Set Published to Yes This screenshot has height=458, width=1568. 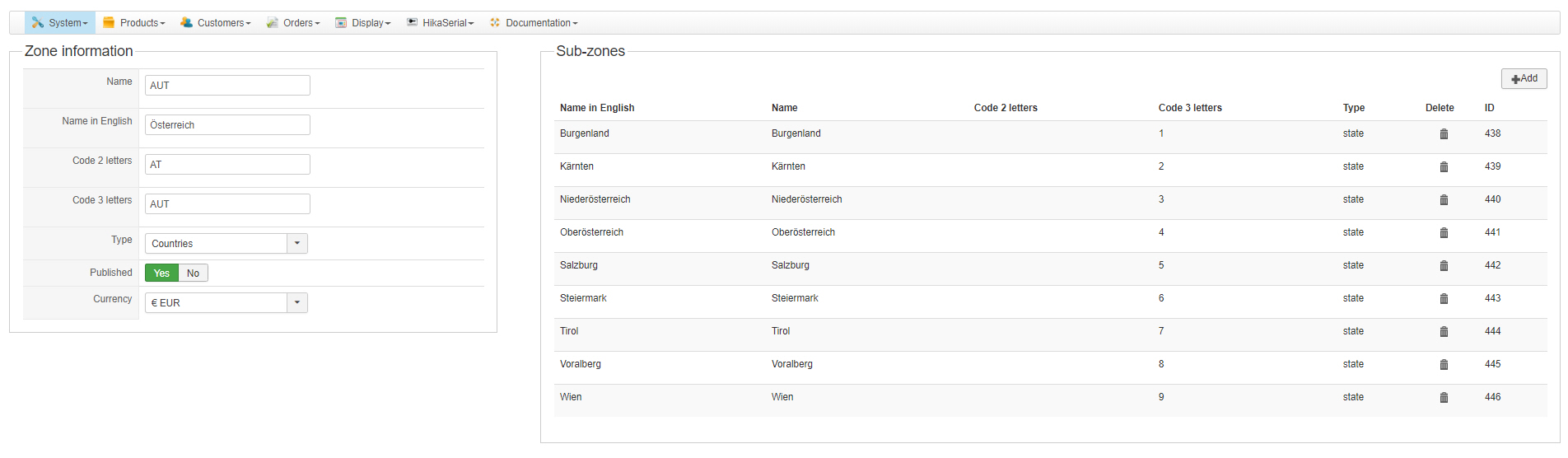click(x=161, y=273)
